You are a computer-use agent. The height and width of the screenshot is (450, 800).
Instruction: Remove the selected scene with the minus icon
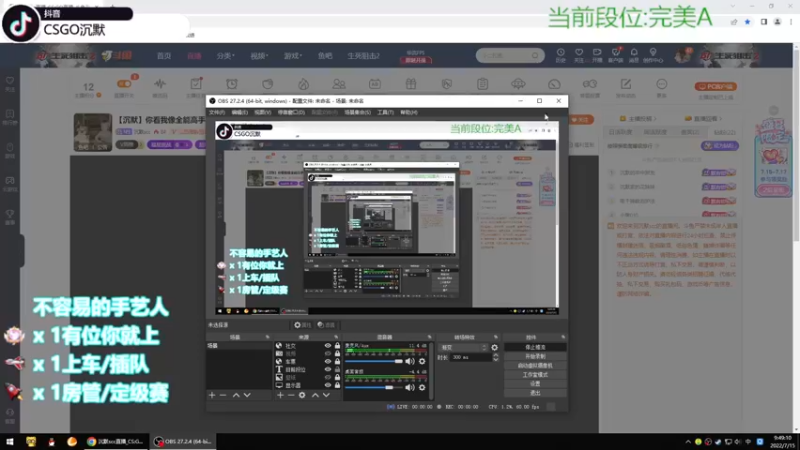223,395
